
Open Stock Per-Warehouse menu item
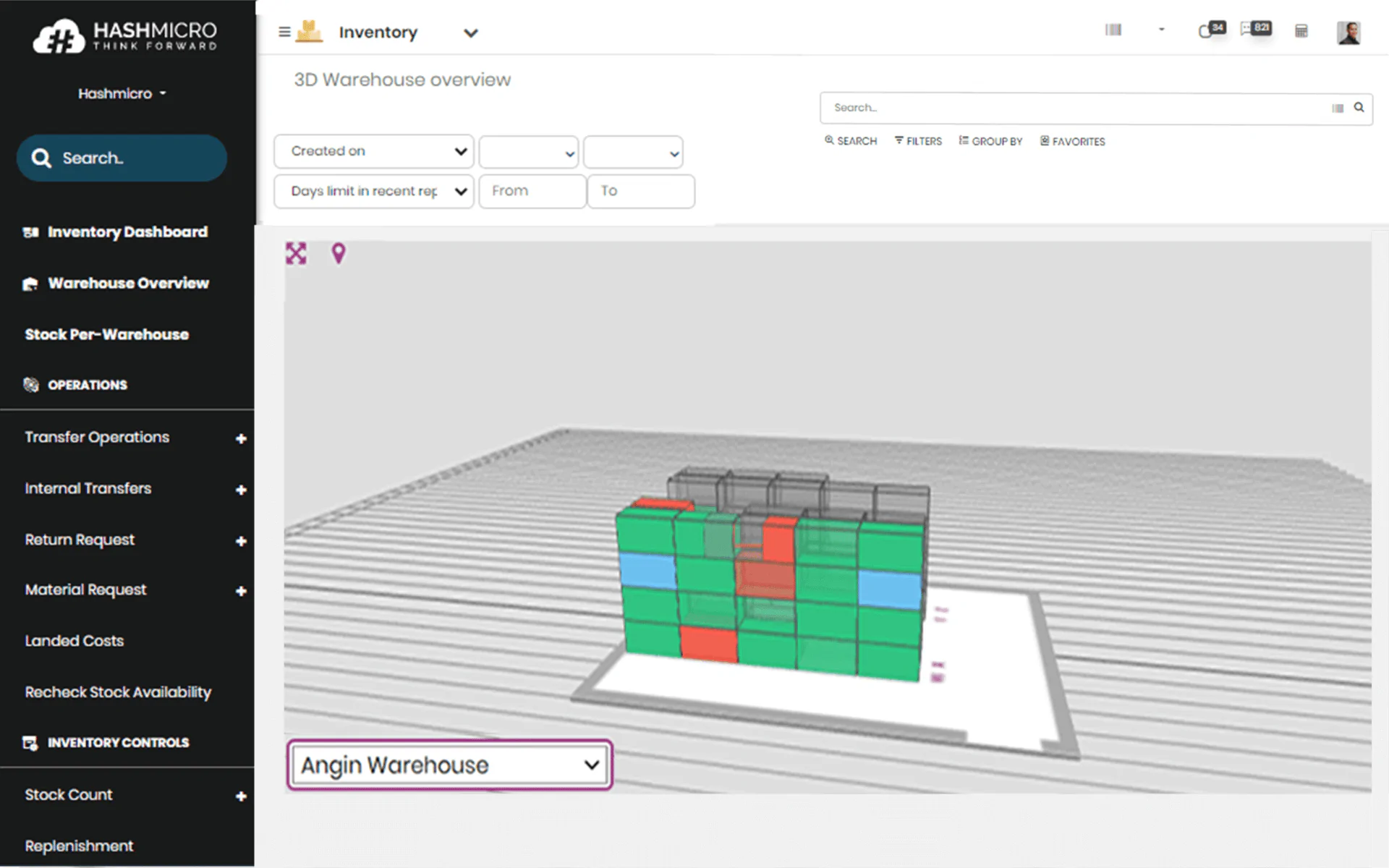click(x=106, y=334)
